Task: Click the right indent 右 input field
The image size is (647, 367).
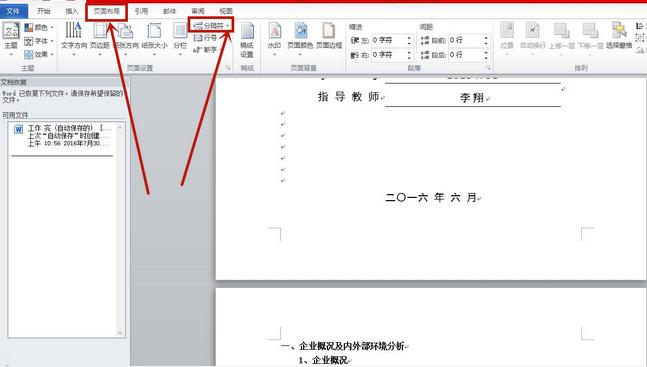Action: tap(388, 54)
